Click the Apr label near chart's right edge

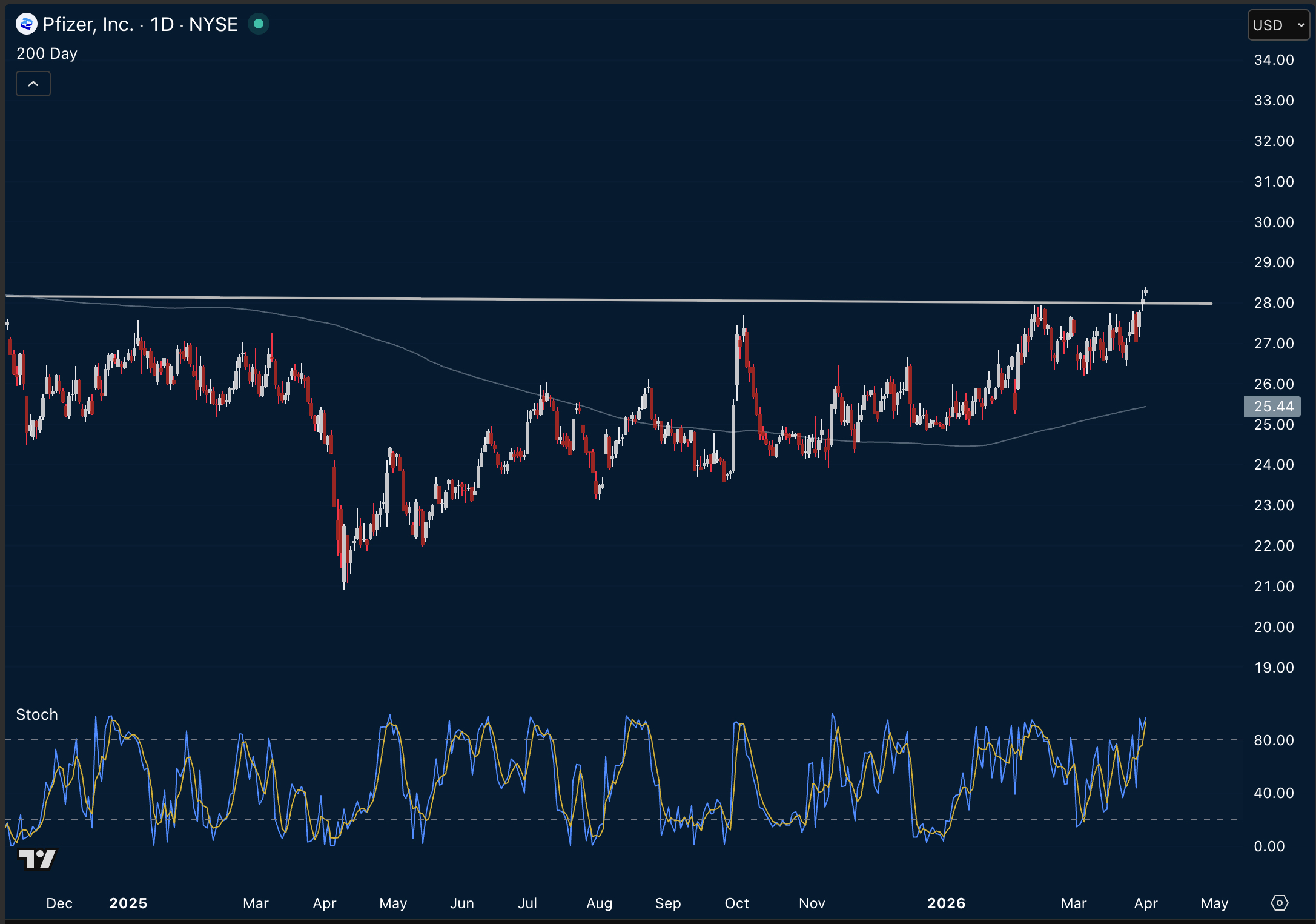coord(1145,903)
